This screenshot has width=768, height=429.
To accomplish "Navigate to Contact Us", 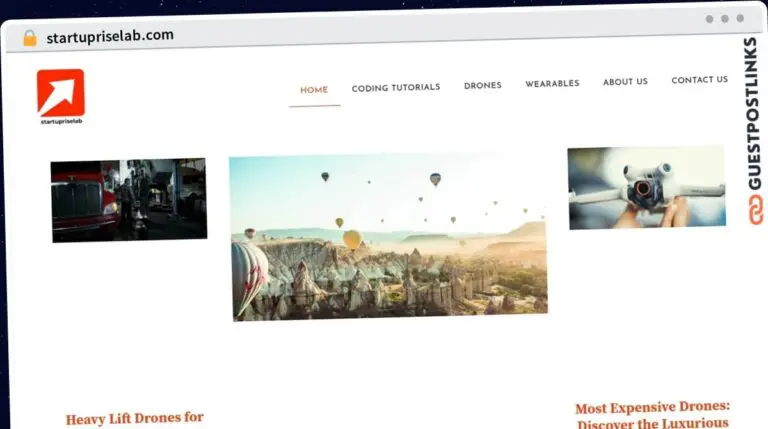I will [699, 80].
